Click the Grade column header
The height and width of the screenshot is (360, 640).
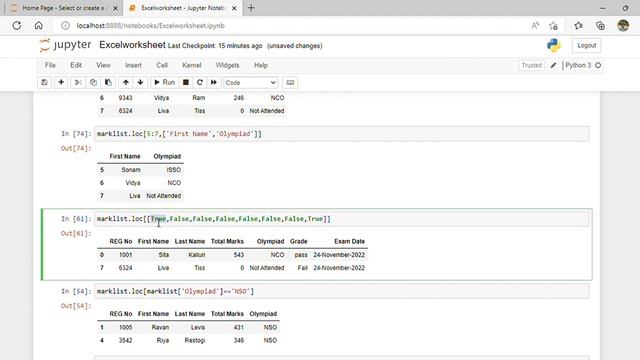[x=298, y=242]
